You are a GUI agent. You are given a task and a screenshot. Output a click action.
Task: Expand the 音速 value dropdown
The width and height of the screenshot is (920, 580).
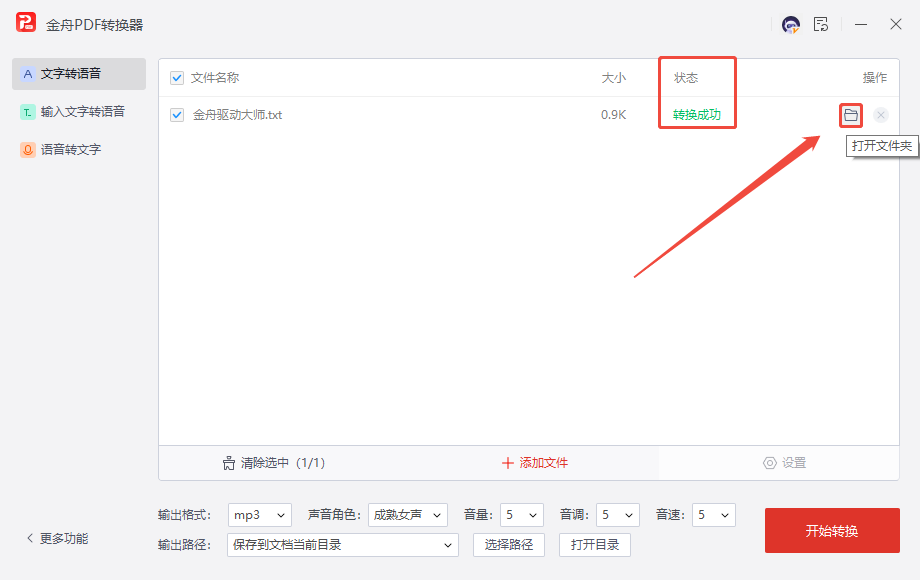pos(713,515)
